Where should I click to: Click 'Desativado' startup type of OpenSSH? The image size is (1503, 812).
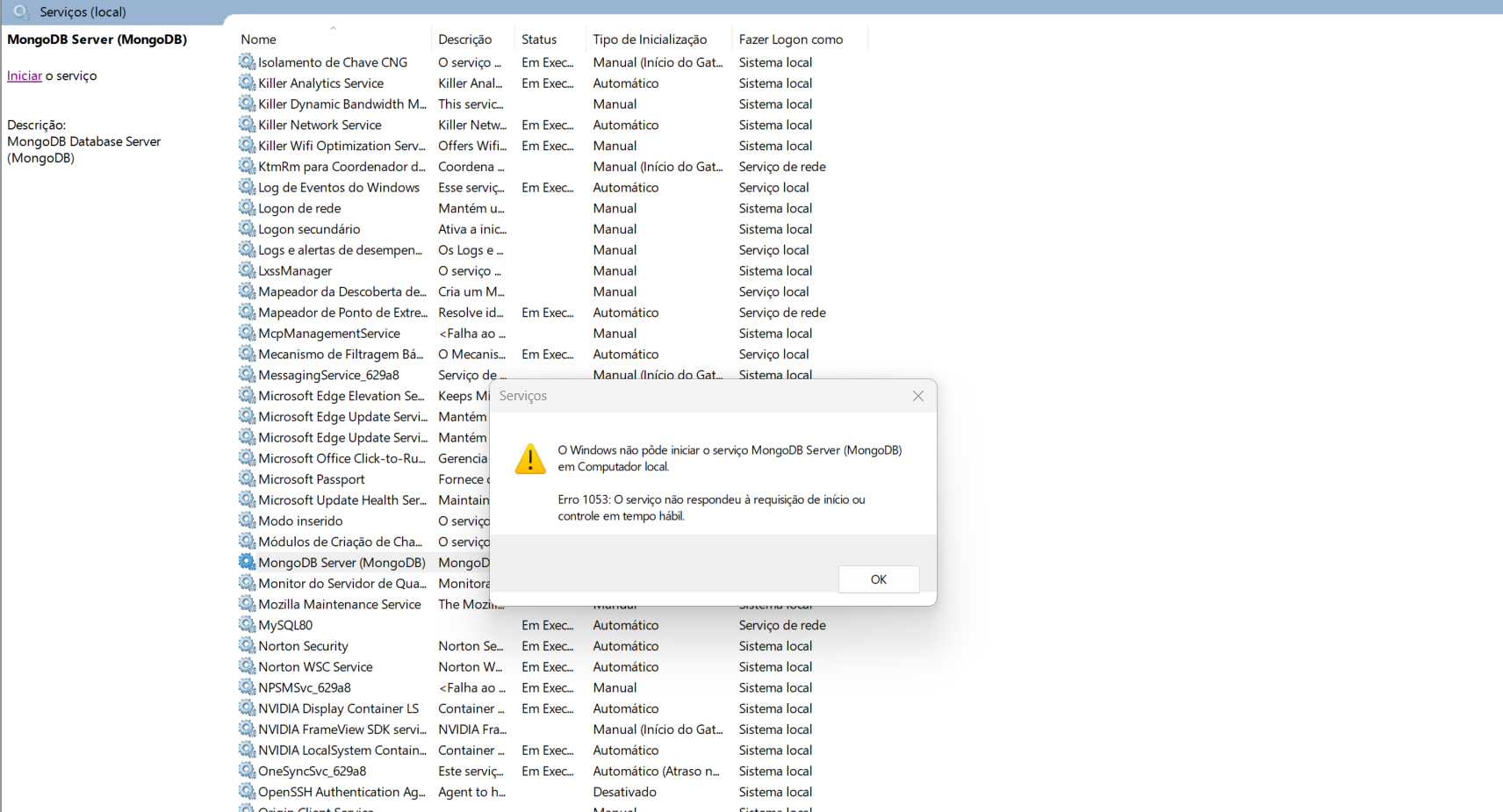[x=624, y=792]
